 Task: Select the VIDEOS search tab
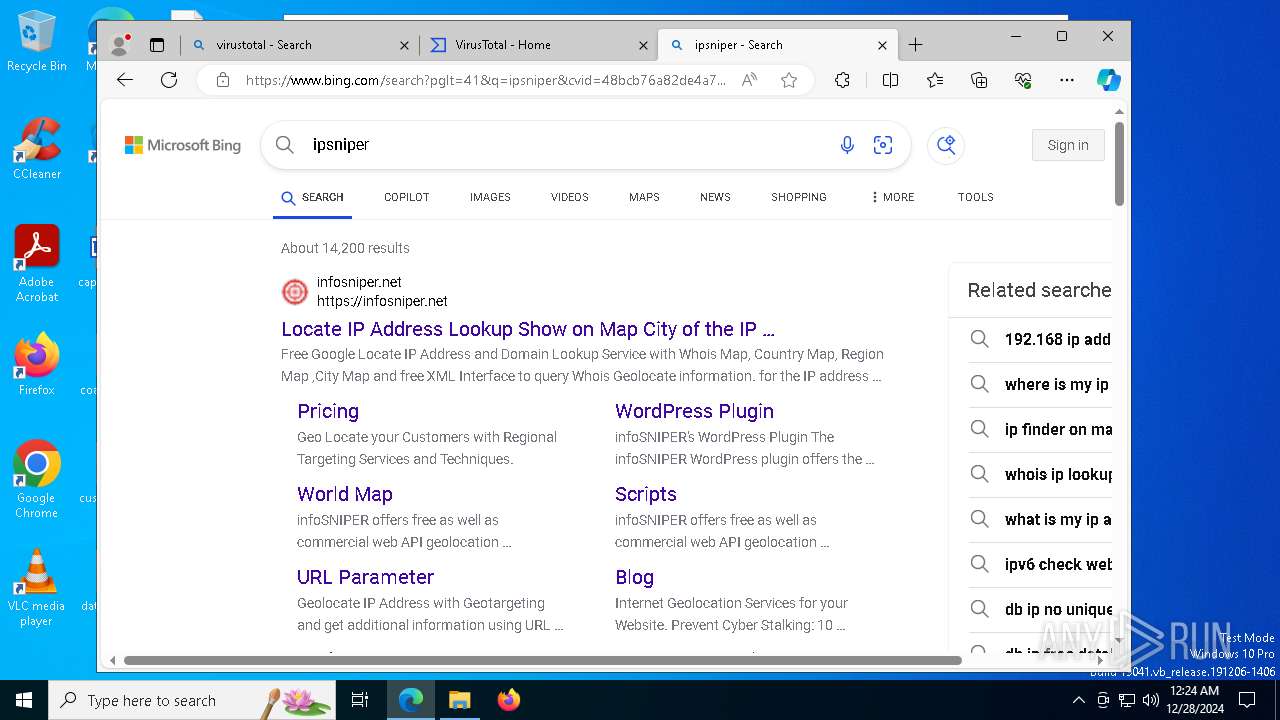click(569, 197)
